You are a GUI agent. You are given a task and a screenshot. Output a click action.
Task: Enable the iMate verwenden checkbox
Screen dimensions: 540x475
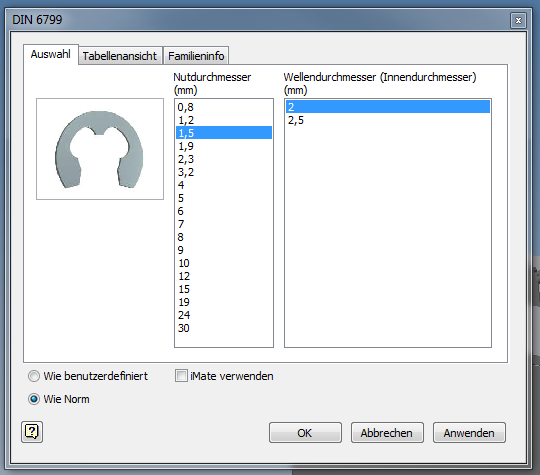(x=181, y=376)
